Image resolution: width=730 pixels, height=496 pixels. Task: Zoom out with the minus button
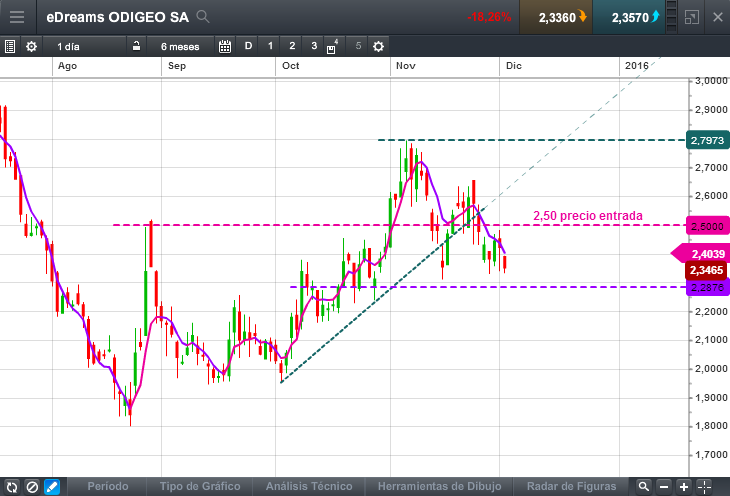click(664, 487)
